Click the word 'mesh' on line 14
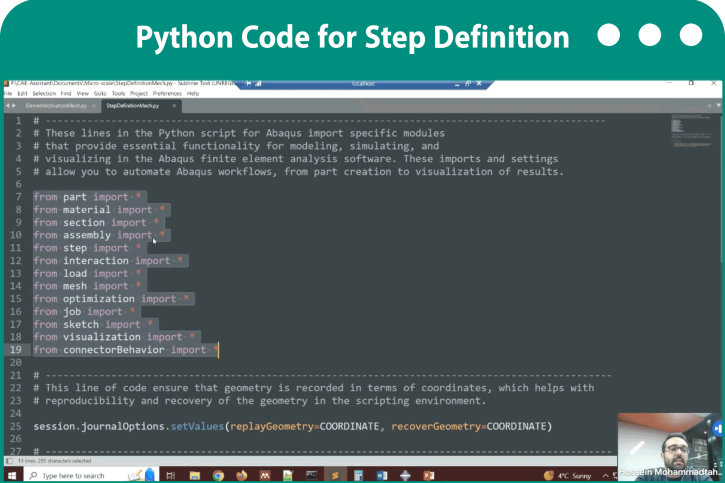The height and width of the screenshot is (483, 725). (75, 286)
